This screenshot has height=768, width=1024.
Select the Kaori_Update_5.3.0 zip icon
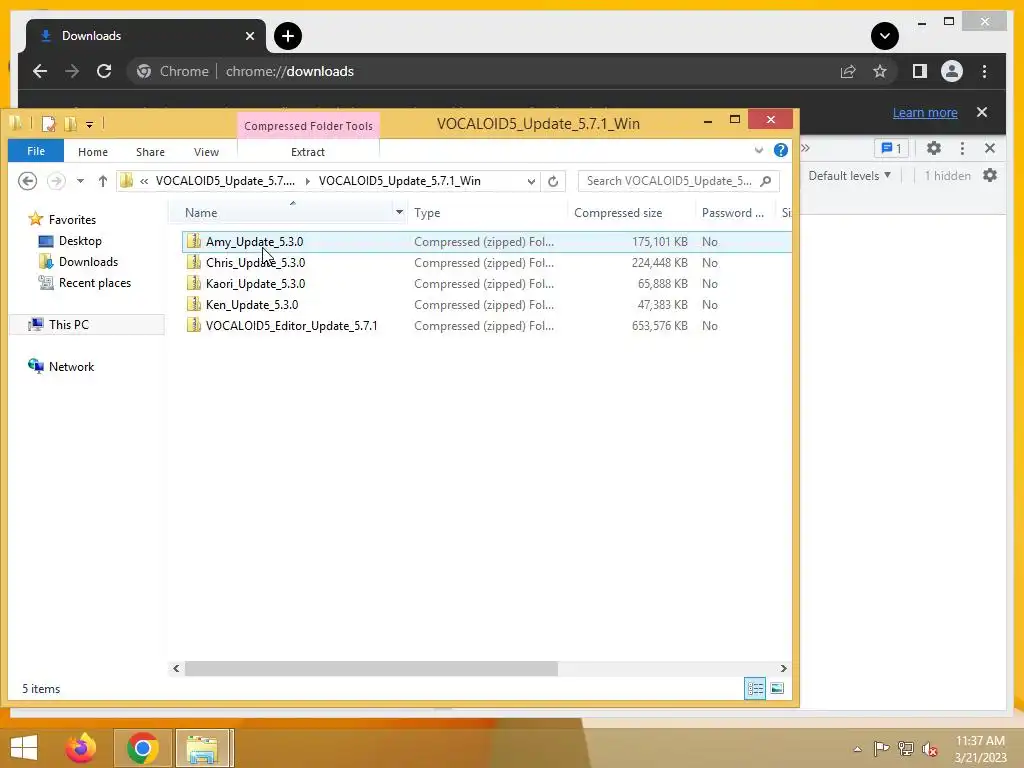coord(193,283)
